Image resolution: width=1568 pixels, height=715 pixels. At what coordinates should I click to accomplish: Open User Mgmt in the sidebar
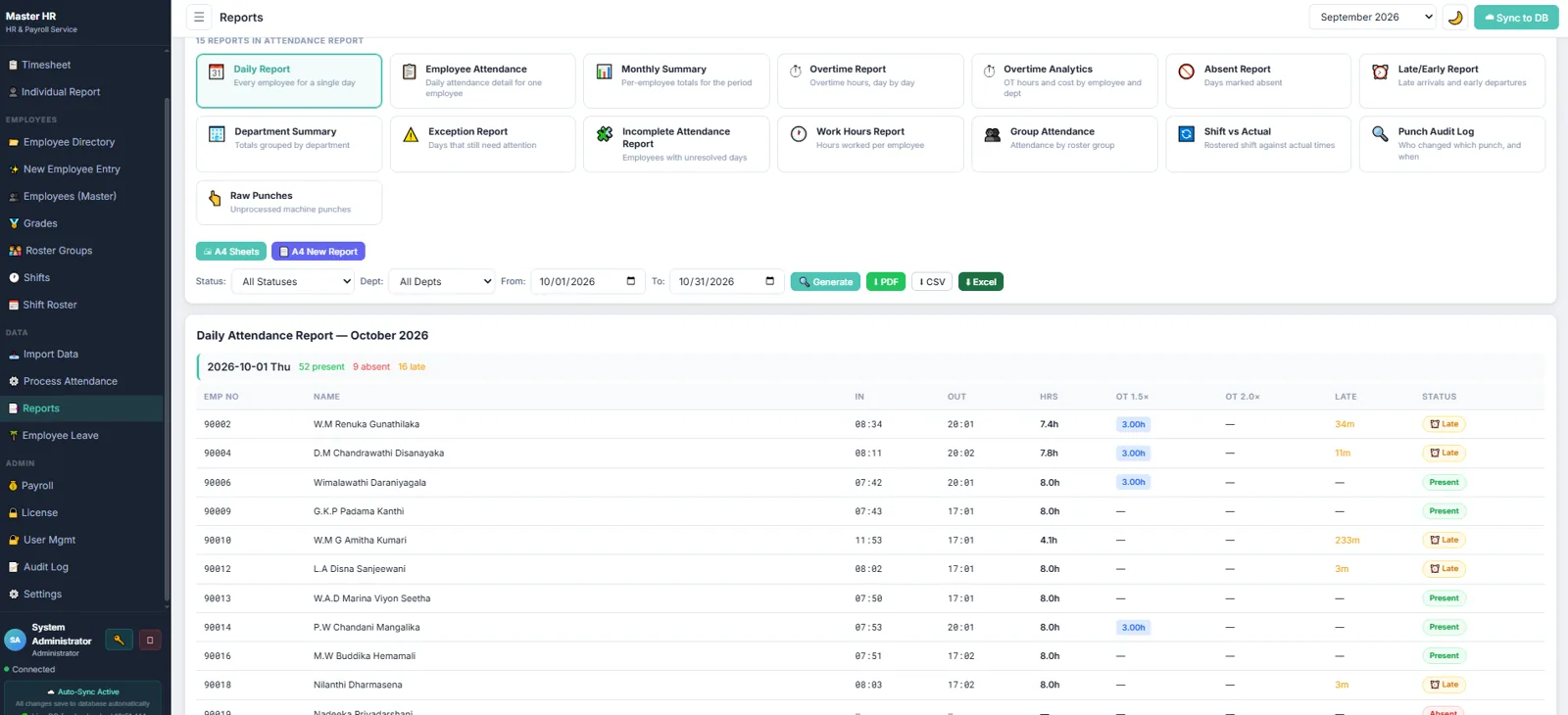[x=81, y=540]
